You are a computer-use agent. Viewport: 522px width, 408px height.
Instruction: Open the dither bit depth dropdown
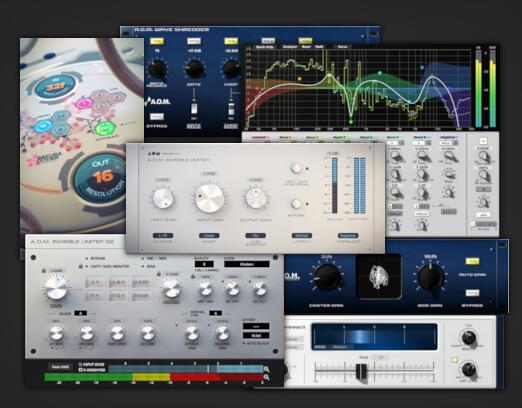coord(256,335)
